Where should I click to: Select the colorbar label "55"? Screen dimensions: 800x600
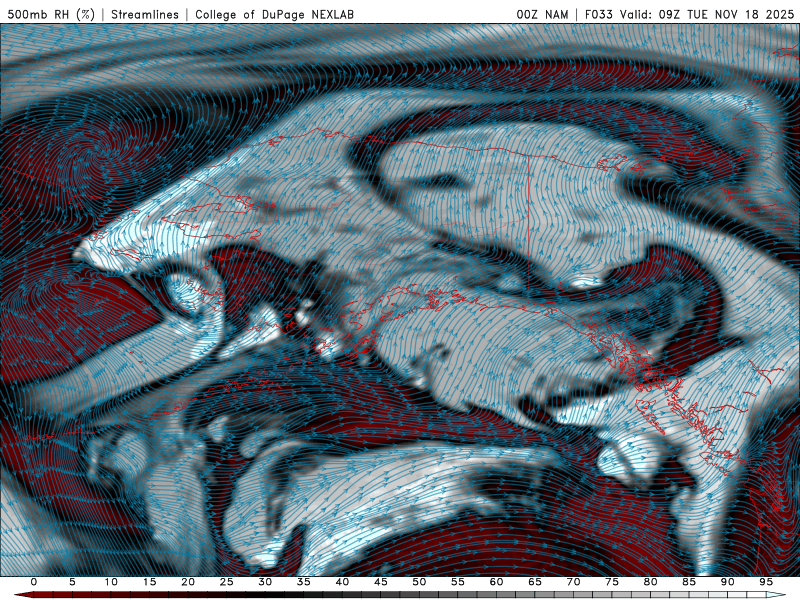click(x=458, y=582)
